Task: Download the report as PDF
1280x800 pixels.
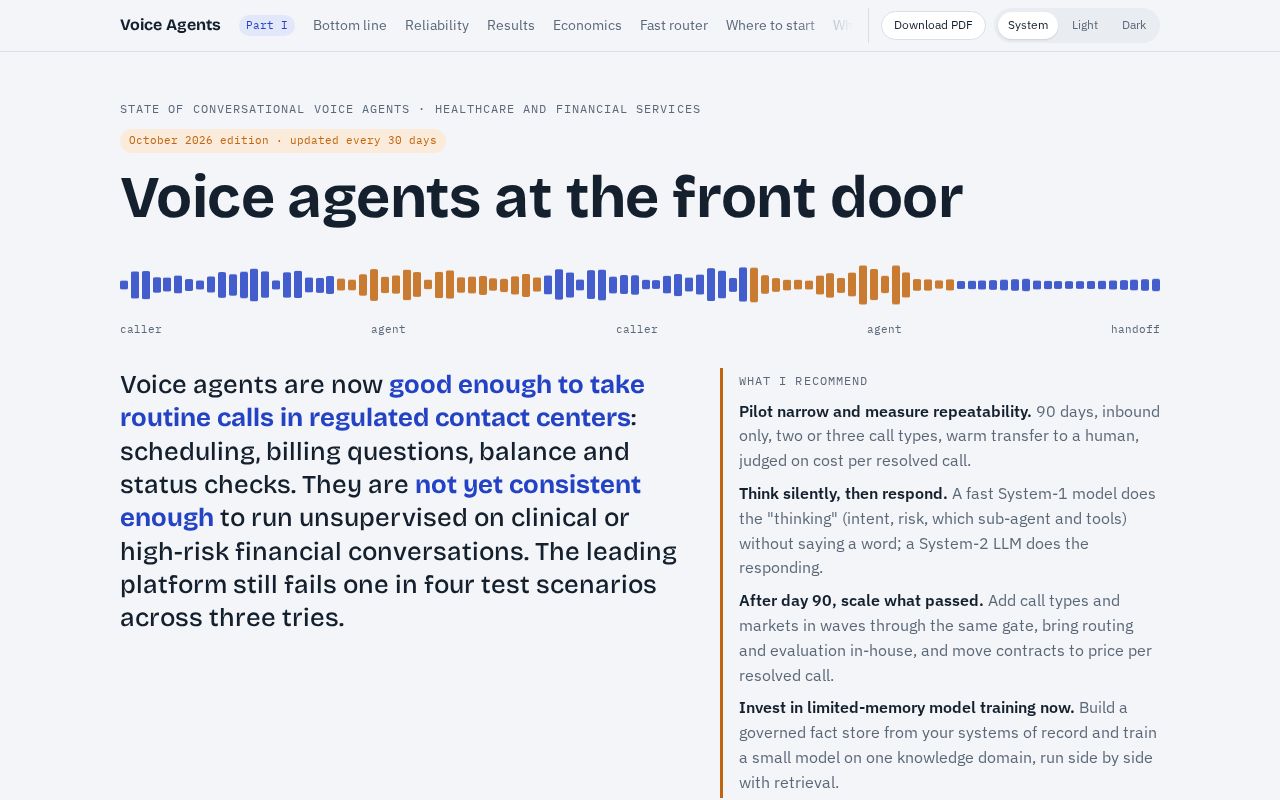Action: [x=933, y=25]
